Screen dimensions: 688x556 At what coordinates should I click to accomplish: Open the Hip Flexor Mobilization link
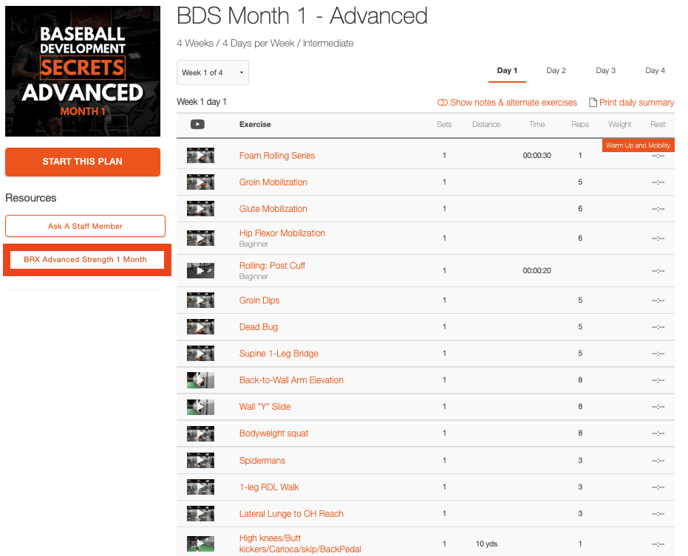(x=282, y=233)
